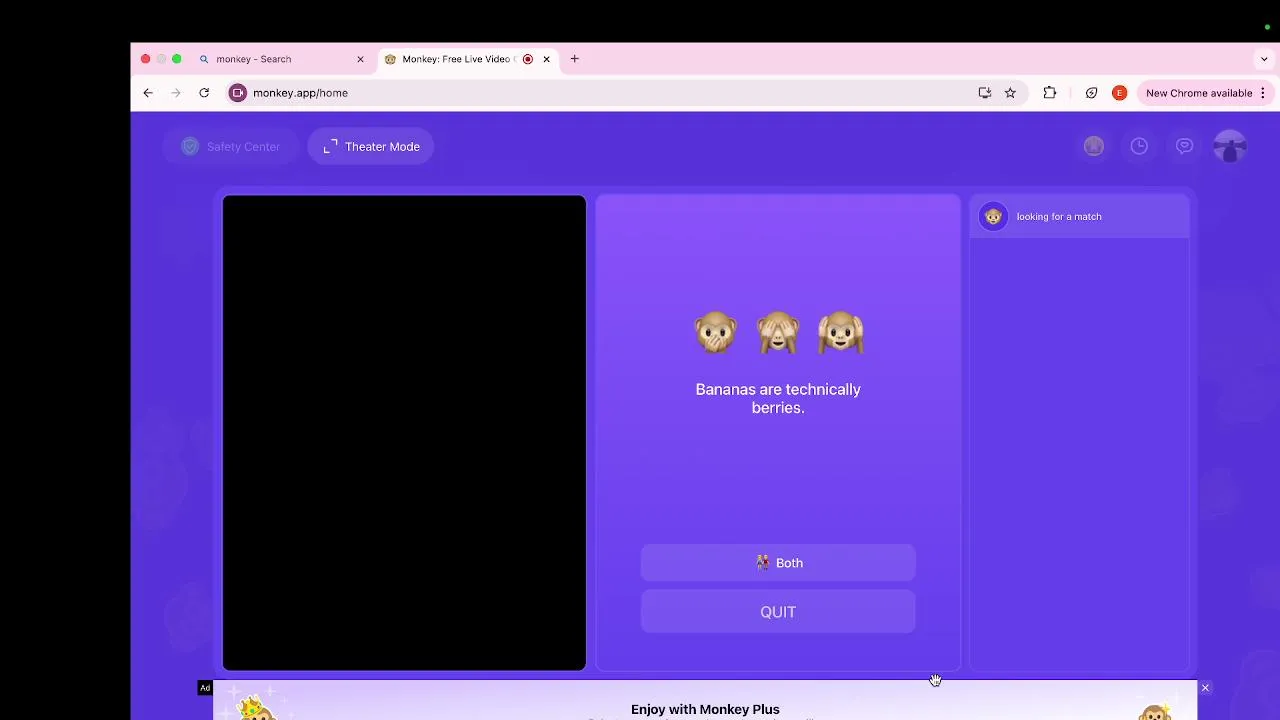Screen dimensions: 1280x720
Task: Click the Bananas are technically berries text
Action: point(778,398)
